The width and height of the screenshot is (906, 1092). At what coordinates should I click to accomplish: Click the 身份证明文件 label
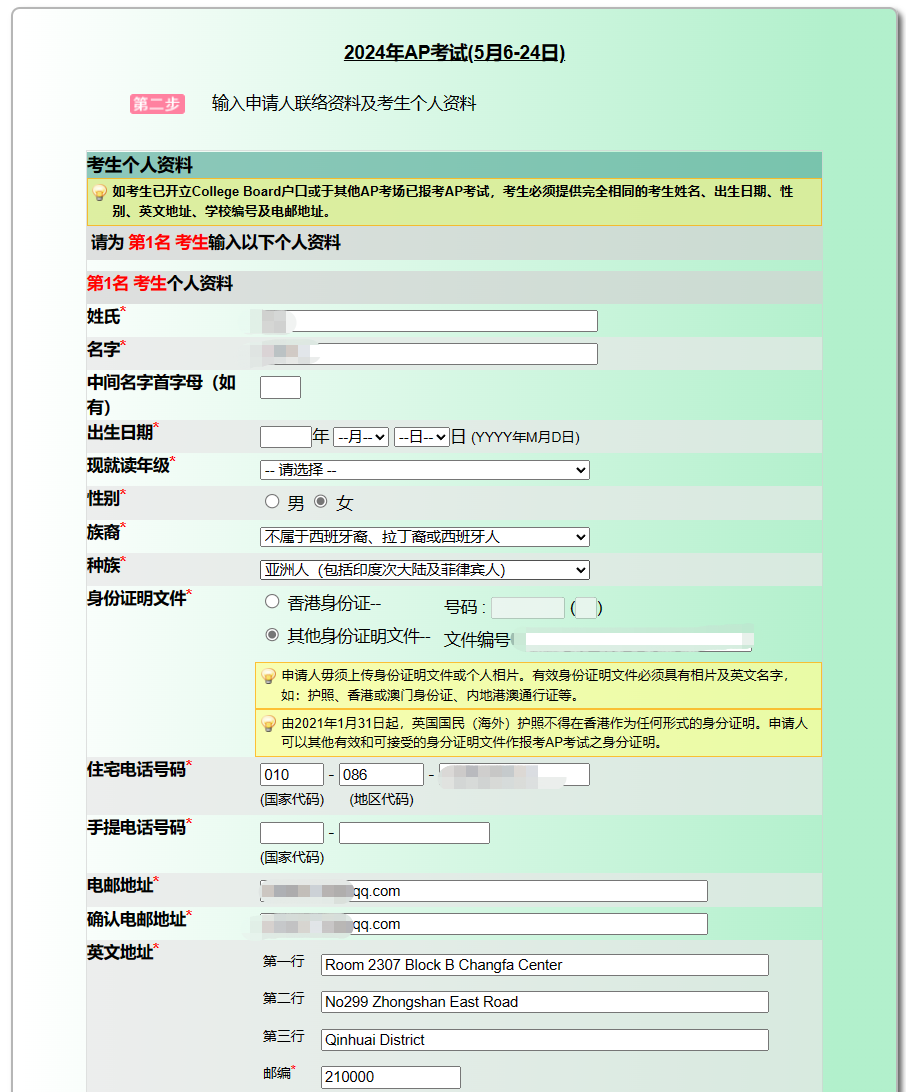(x=137, y=598)
